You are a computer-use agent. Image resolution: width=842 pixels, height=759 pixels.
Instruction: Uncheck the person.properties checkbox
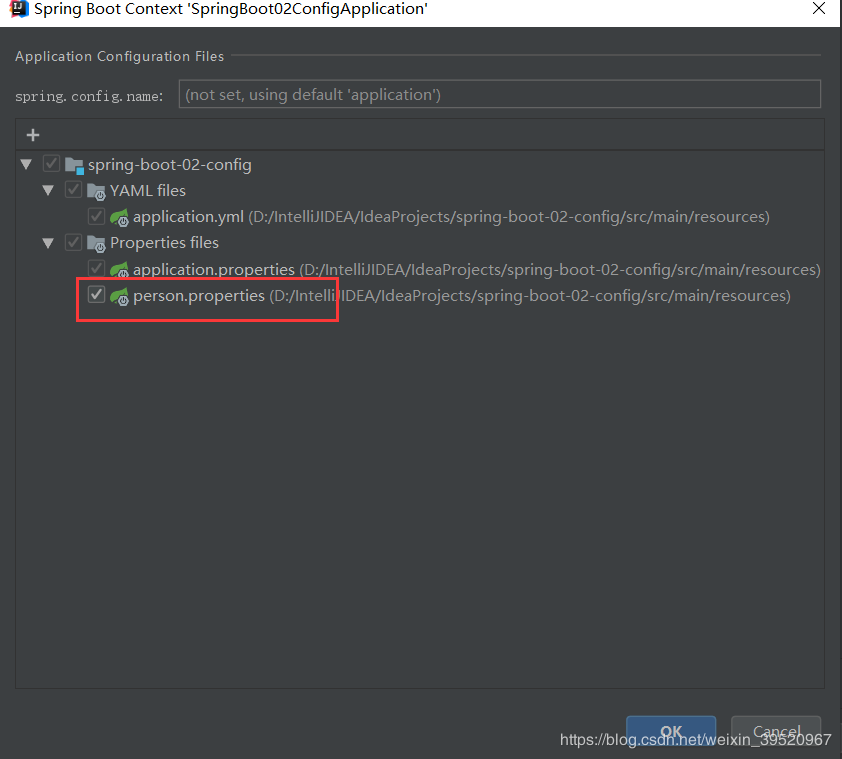coord(96,294)
